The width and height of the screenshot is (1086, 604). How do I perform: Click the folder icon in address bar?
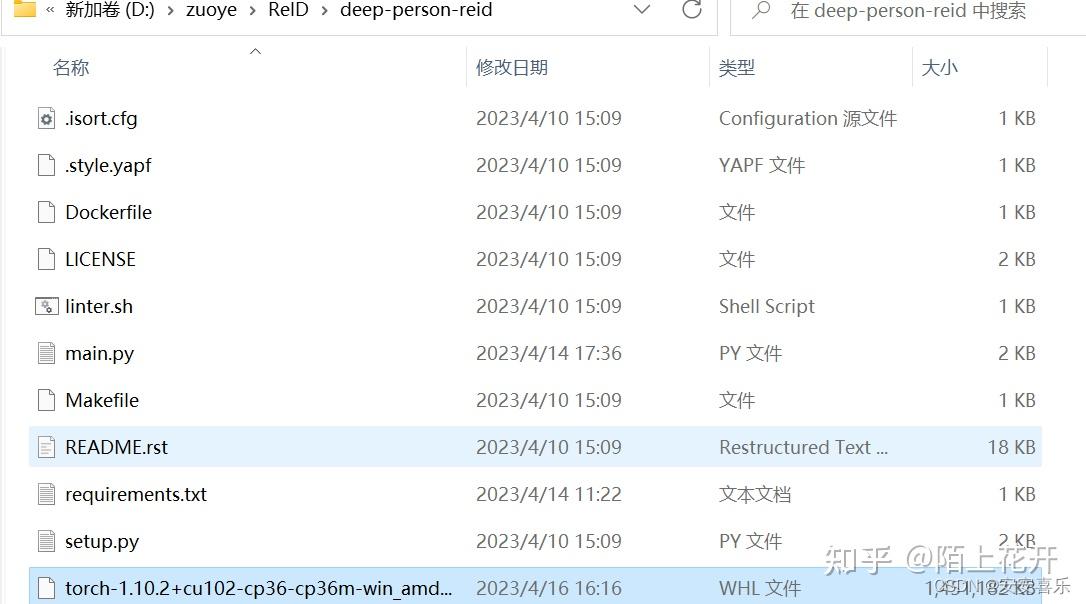[24, 10]
